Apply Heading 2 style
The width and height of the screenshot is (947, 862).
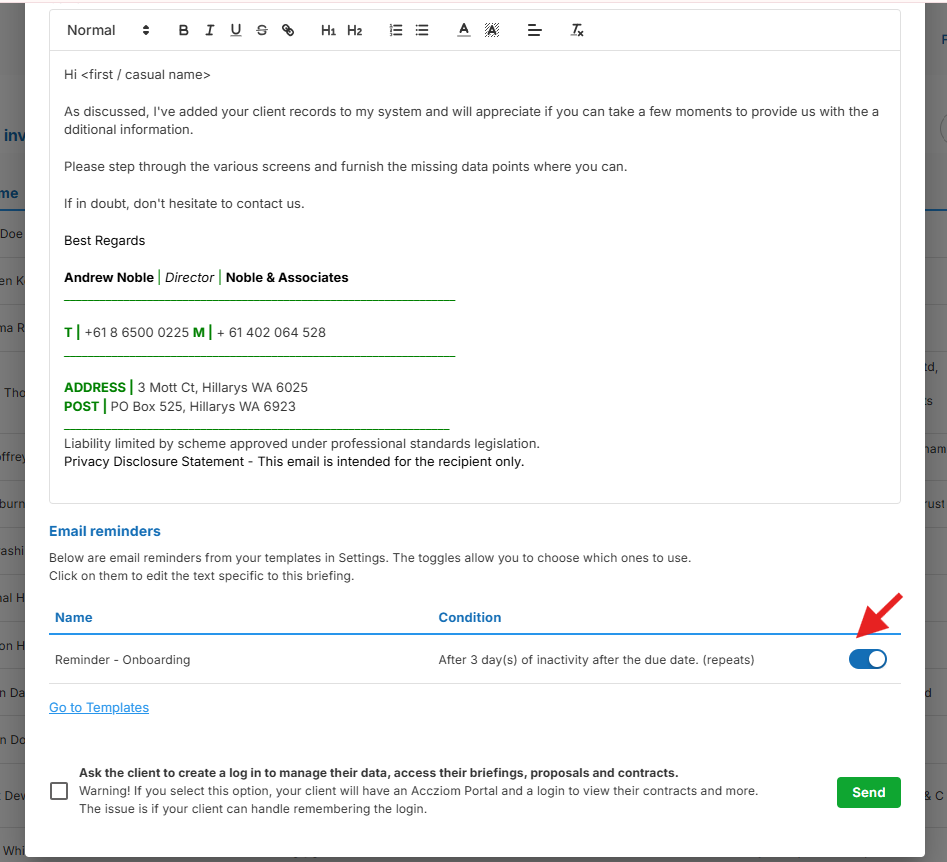[355, 30]
